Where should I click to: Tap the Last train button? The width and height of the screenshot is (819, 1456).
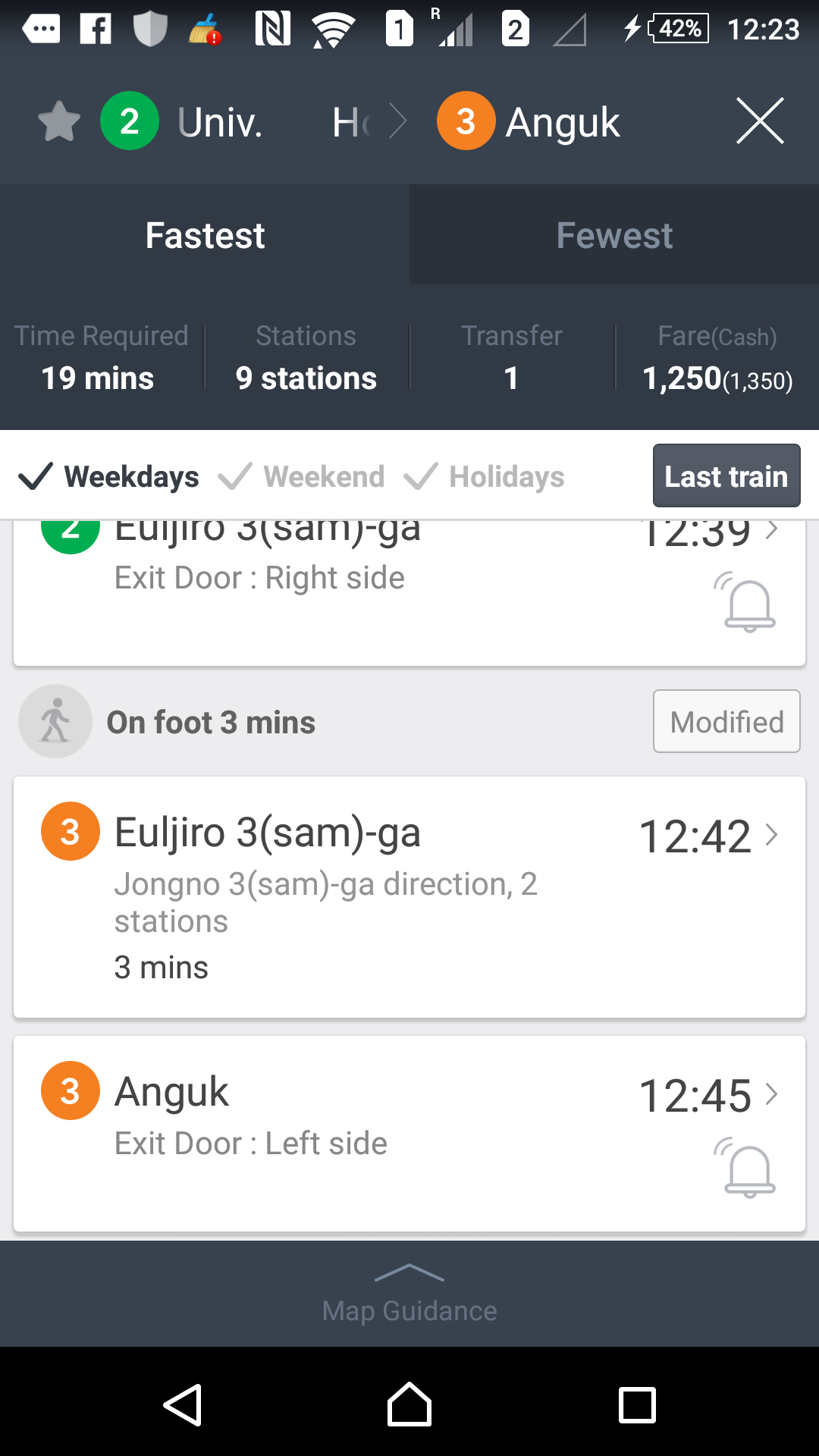point(726,476)
